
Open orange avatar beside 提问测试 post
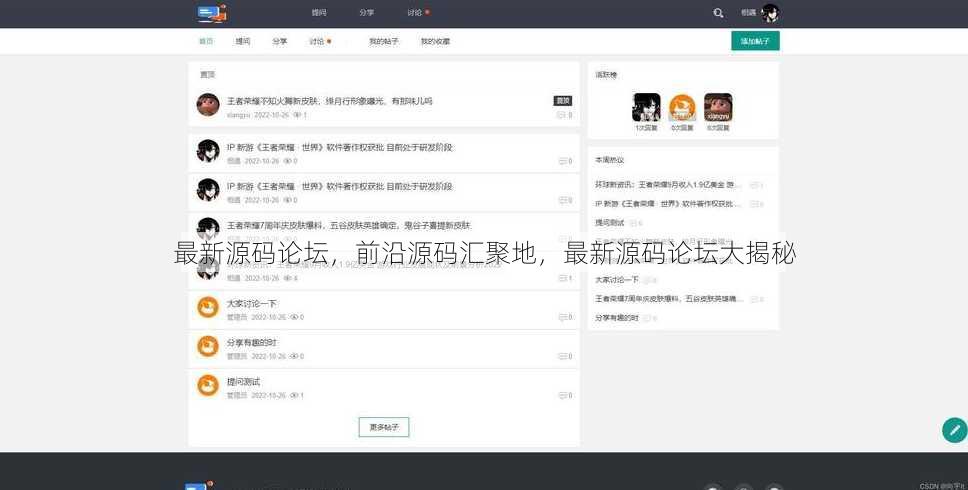(208, 385)
